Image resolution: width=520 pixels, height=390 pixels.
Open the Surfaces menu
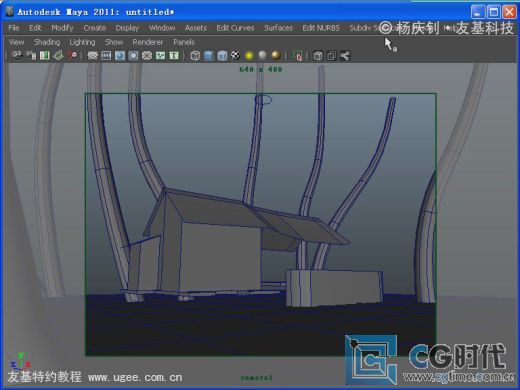tap(278, 28)
